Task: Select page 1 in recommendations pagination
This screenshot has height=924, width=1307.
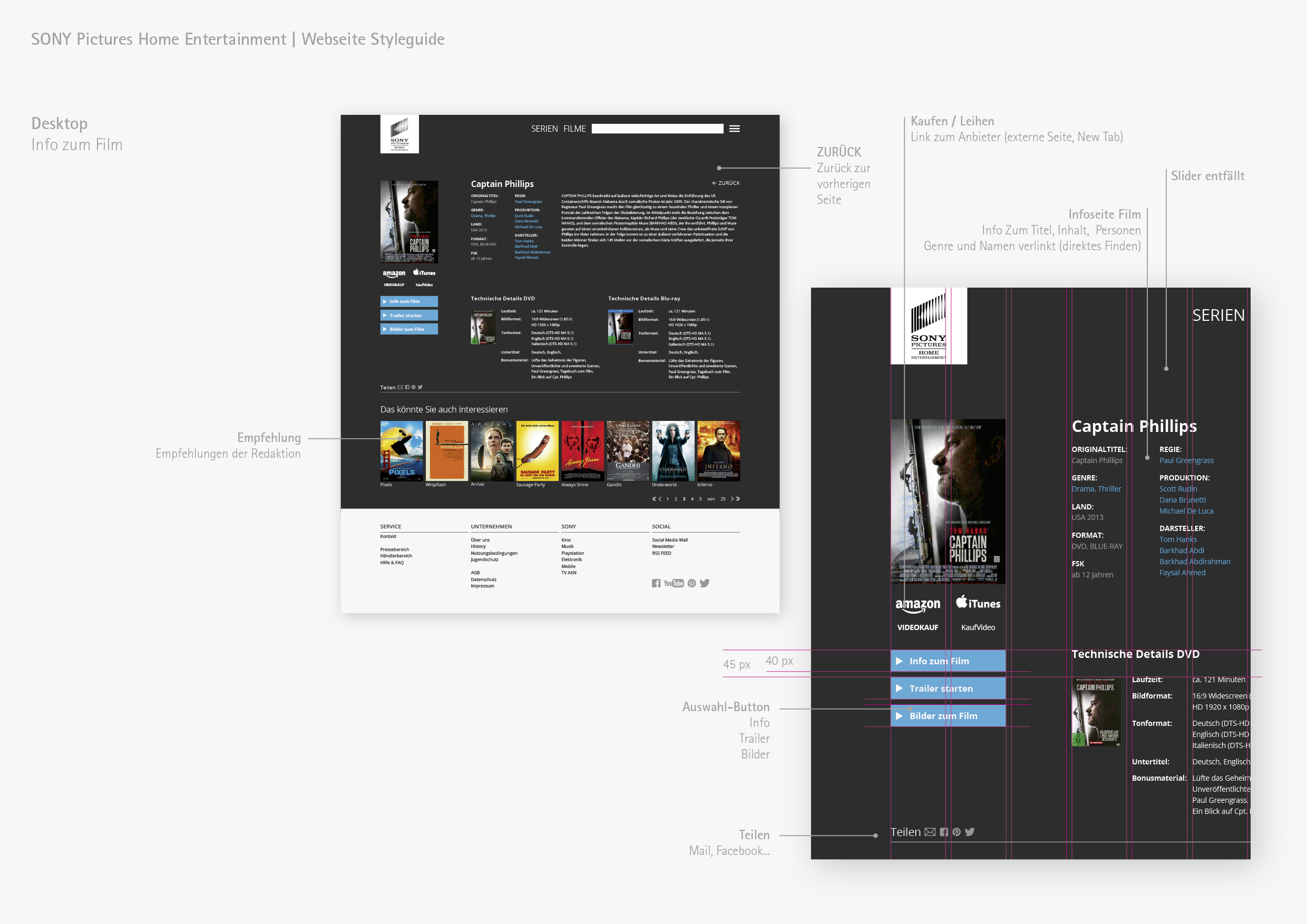Action: pos(668,499)
